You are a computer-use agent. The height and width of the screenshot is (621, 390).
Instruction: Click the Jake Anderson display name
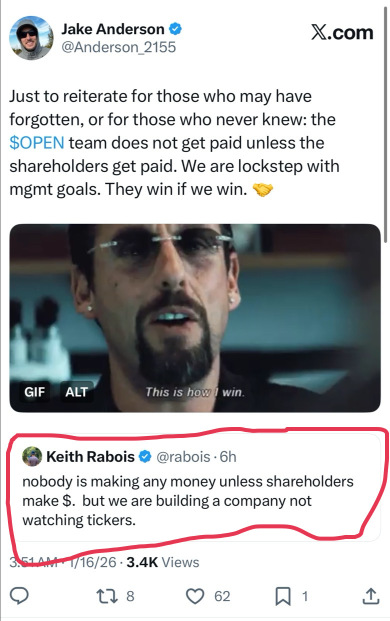[x=113, y=29]
